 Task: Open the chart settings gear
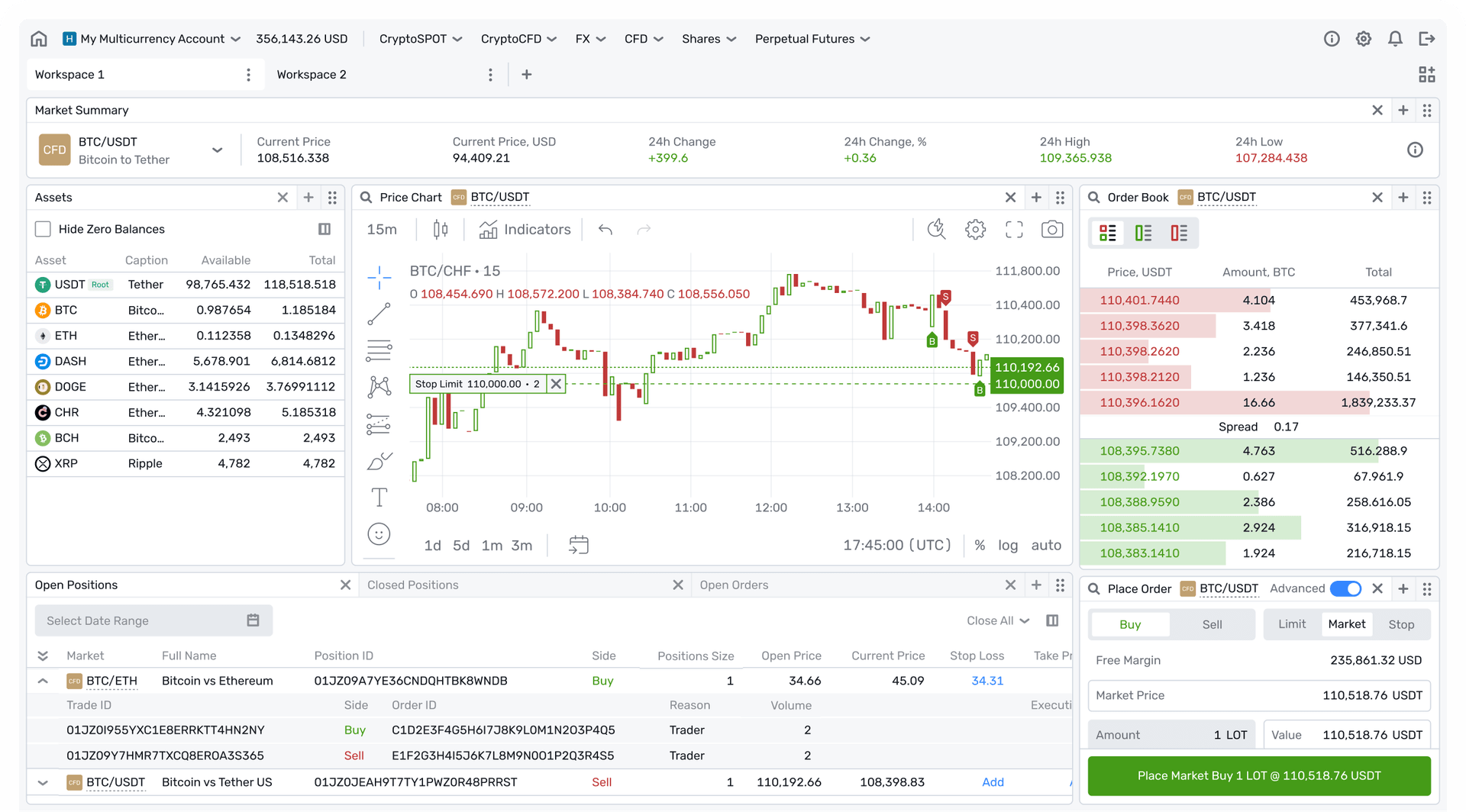[x=974, y=229]
